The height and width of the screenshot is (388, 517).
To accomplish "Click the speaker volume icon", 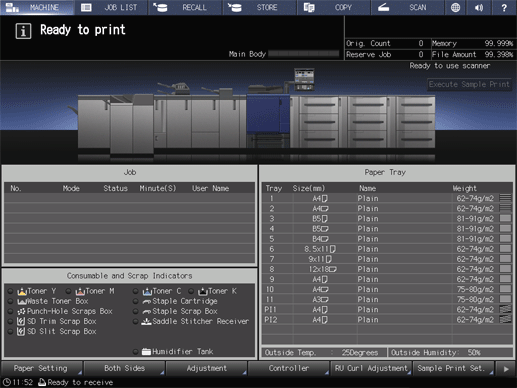I will click(479, 7).
